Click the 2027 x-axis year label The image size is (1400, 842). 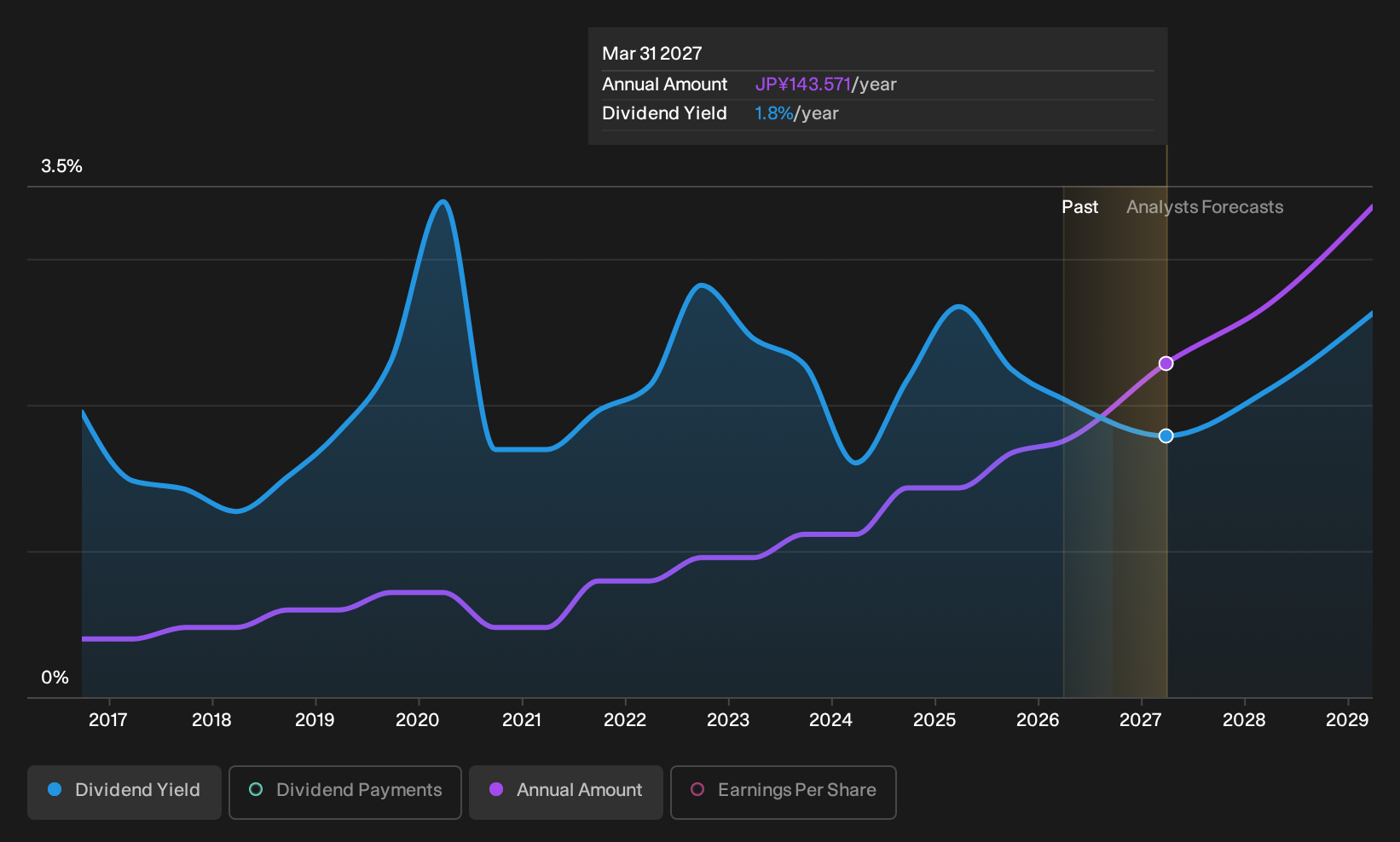pyautogui.click(x=1141, y=720)
